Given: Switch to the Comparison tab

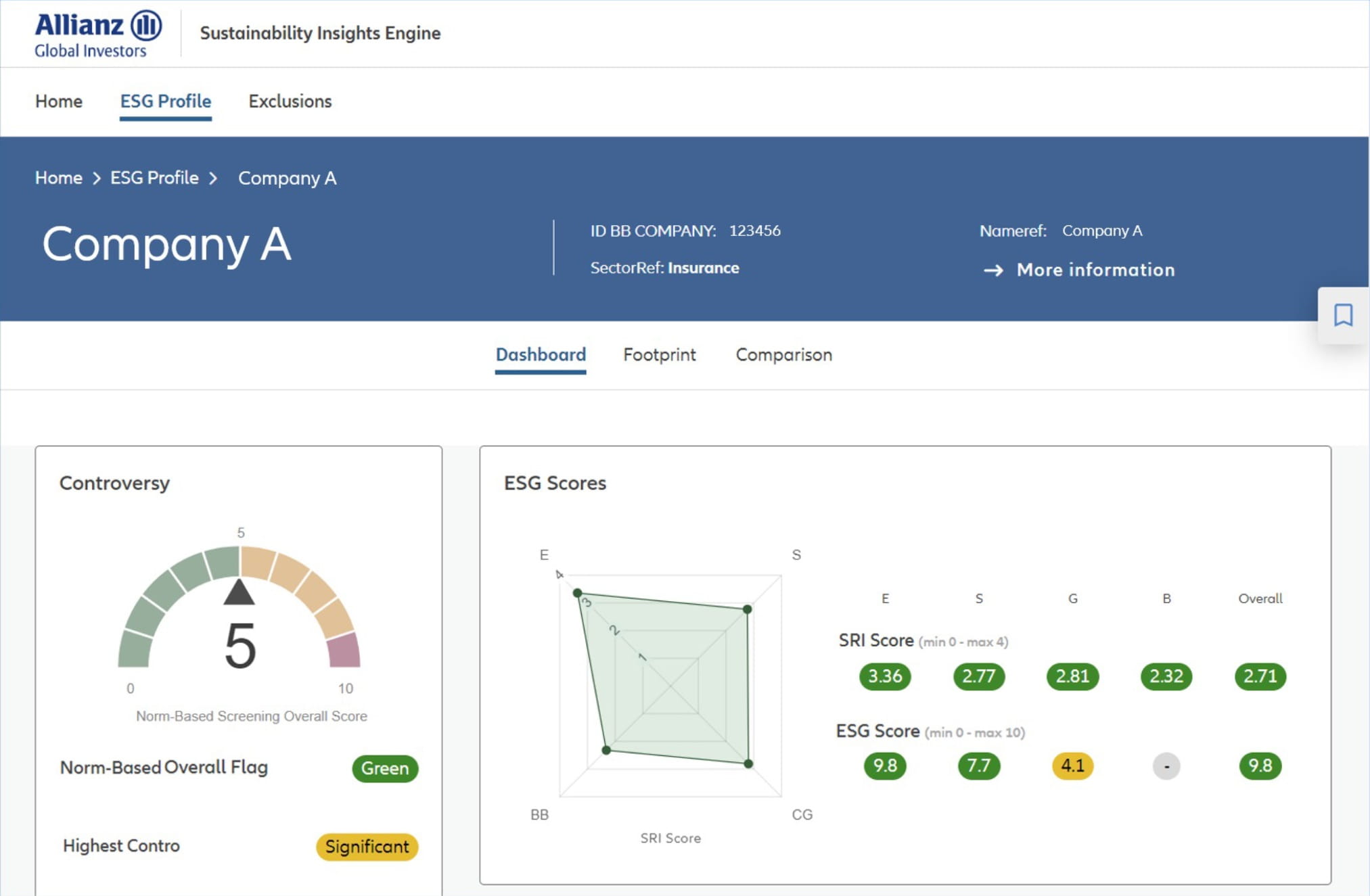Looking at the screenshot, I should tap(783, 355).
